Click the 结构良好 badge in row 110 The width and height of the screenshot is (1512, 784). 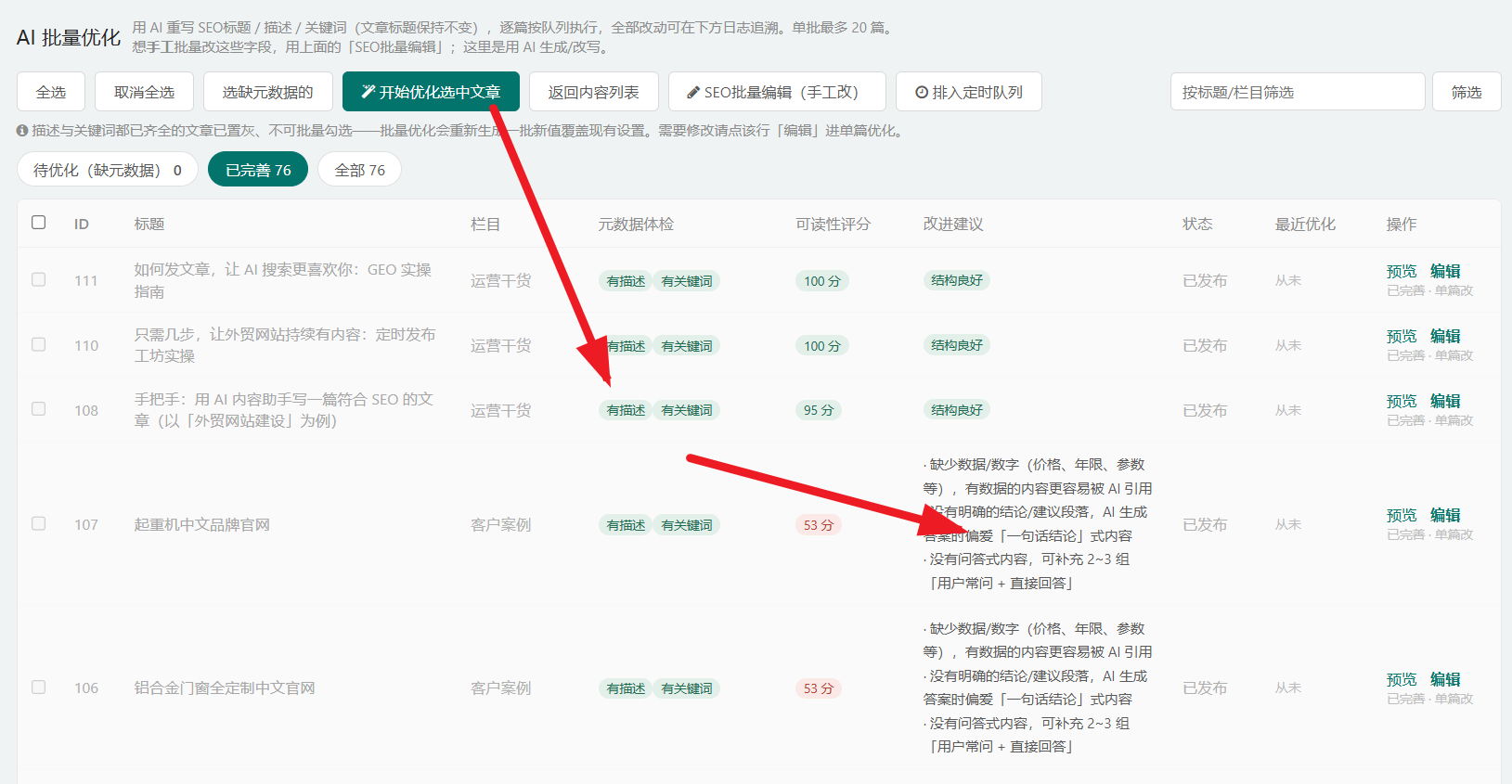(957, 345)
